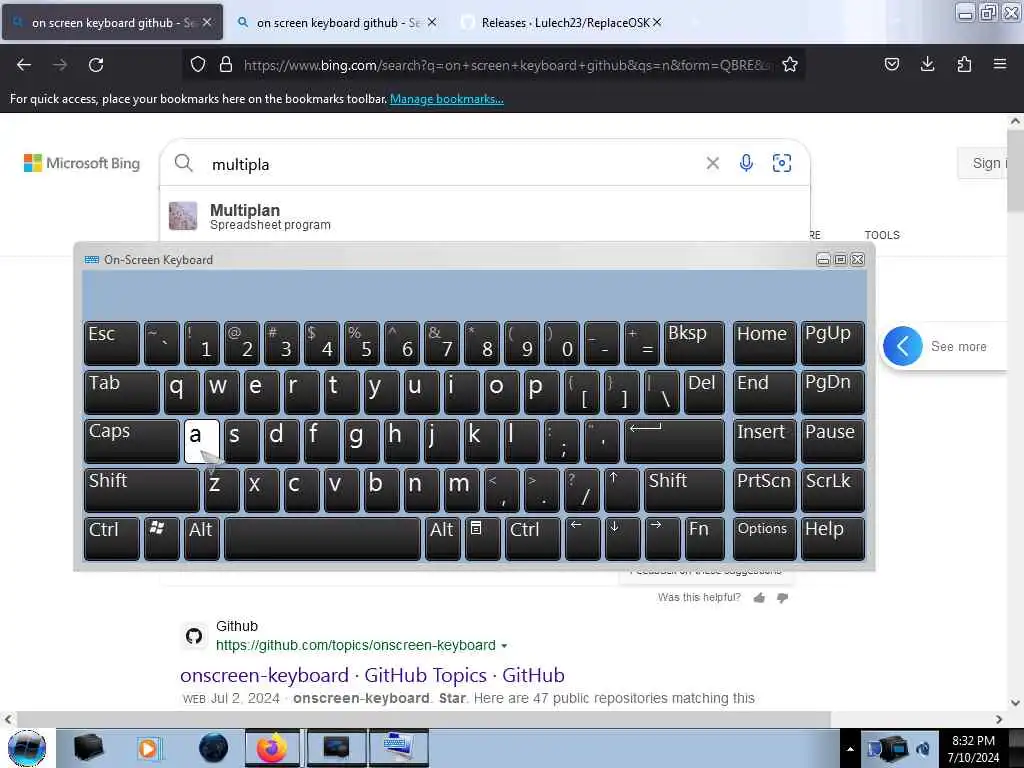The width and height of the screenshot is (1024, 768).
Task: Open onscreen-keyboard GitHub Topics result
Action: tap(372, 675)
